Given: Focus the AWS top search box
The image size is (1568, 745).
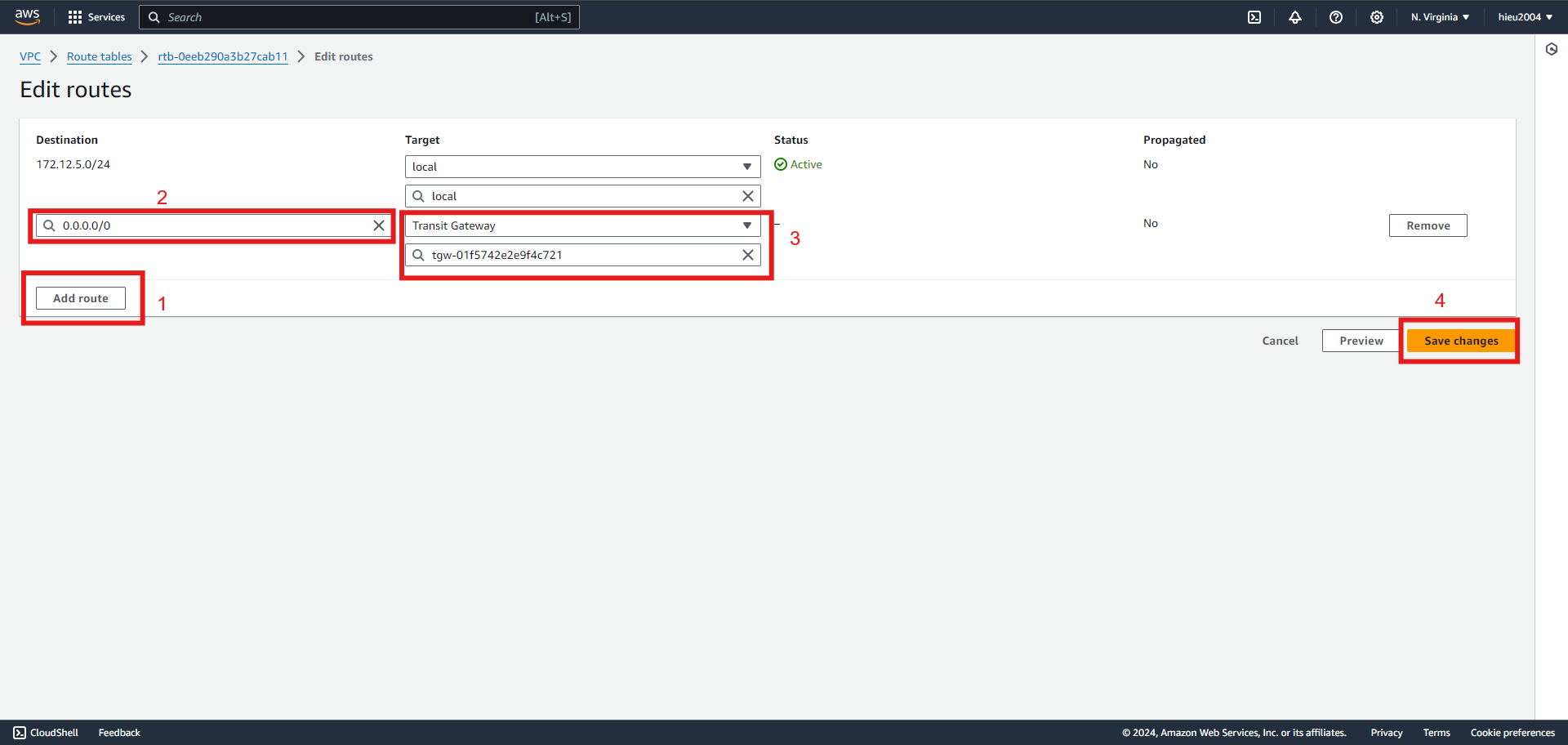Looking at the screenshot, I should [359, 17].
